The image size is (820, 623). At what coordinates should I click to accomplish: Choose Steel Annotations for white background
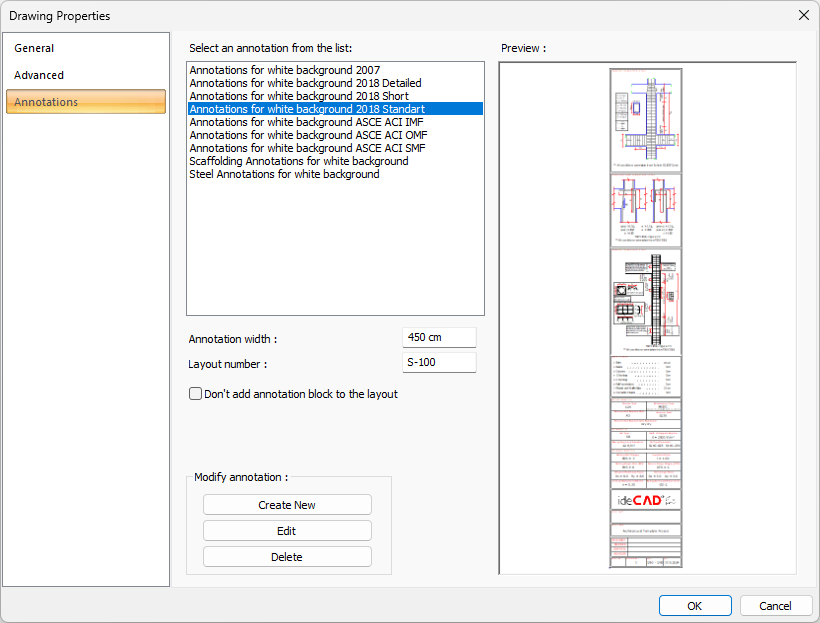point(284,174)
